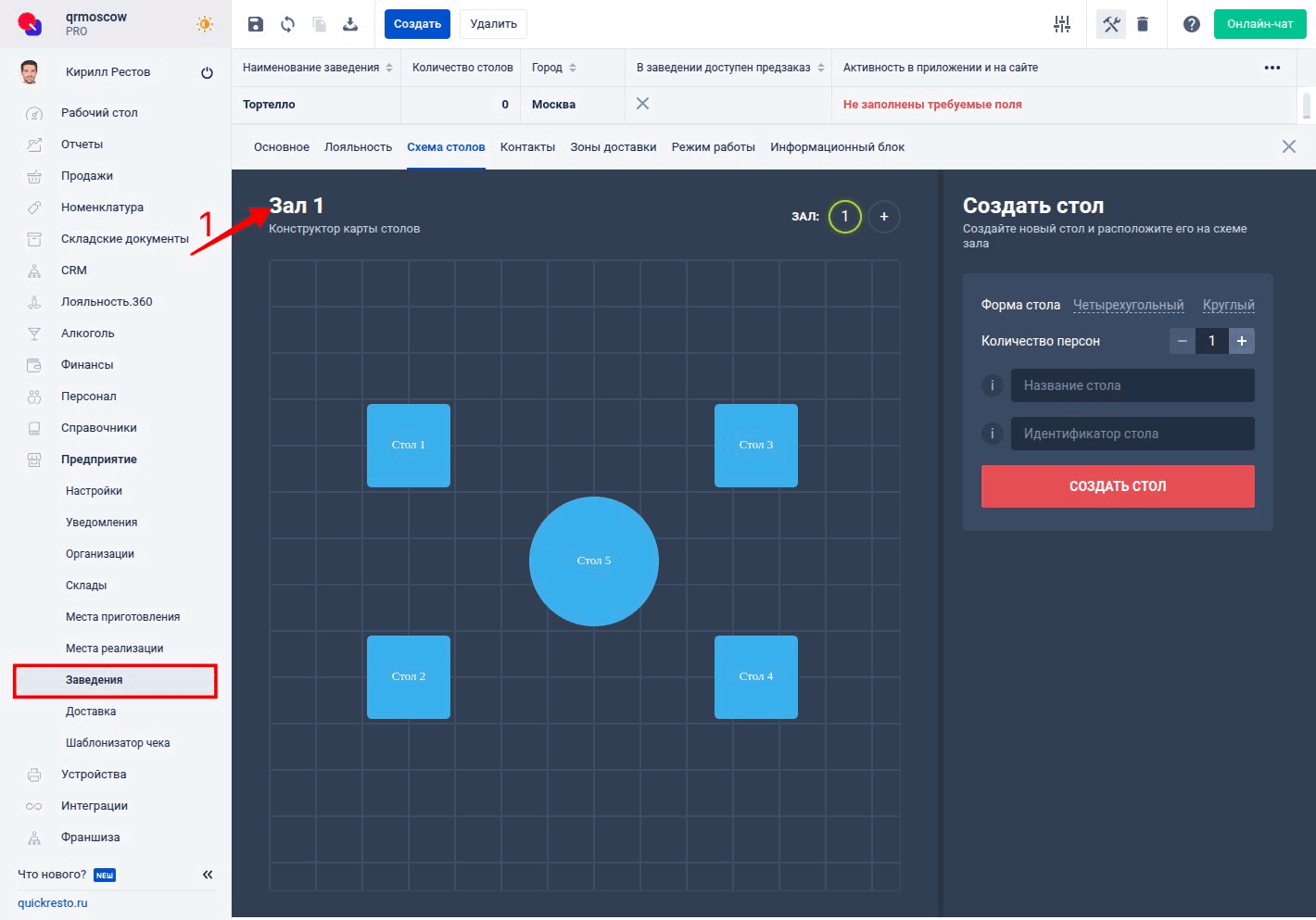Increase the person count with plus

[1242, 341]
